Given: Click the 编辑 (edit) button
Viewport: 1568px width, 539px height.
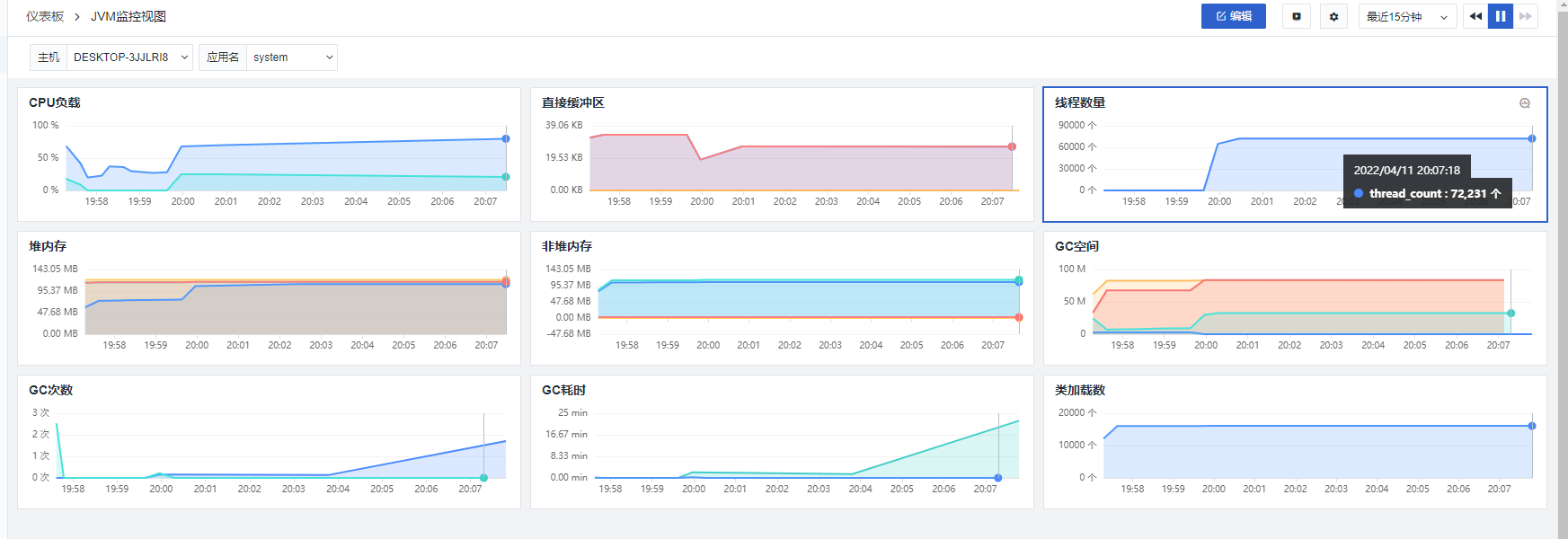Looking at the screenshot, I should click(x=1233, y=16).
